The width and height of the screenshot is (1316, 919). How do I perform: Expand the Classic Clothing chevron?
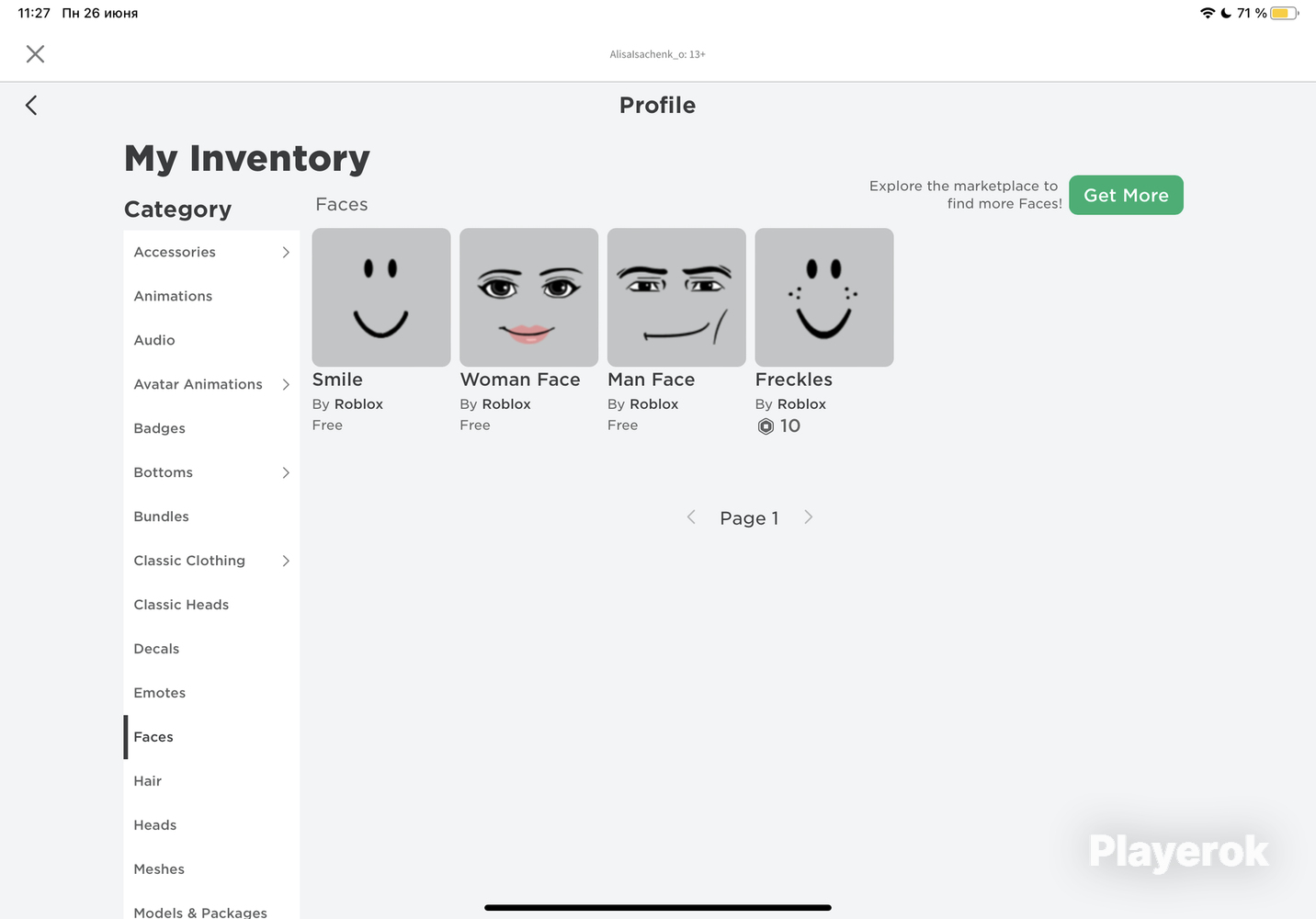click(x=286, y=561)
